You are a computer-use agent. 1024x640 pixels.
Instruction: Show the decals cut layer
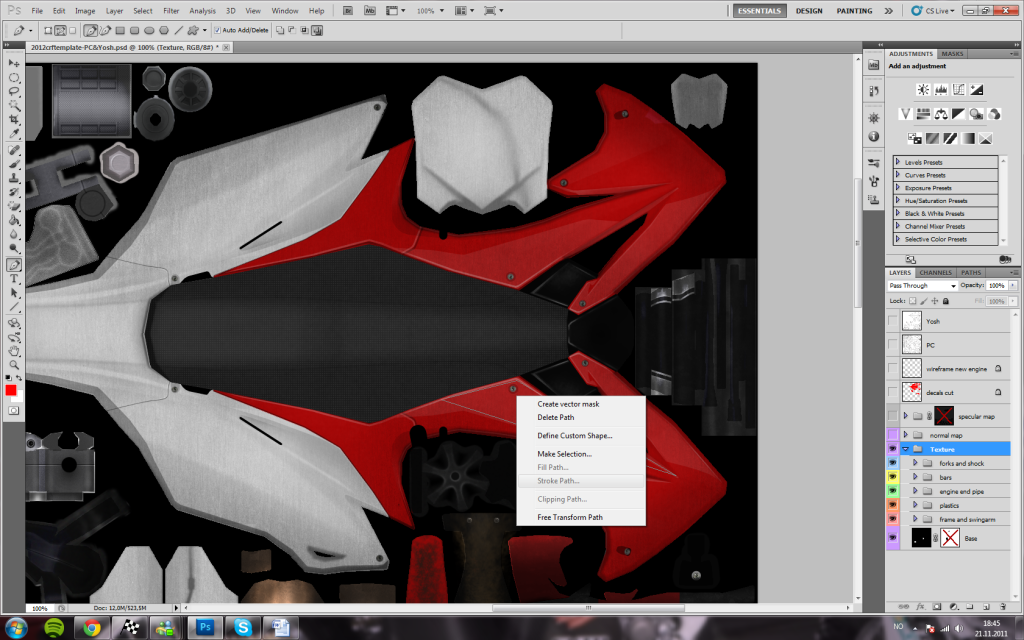pos(893,392)
